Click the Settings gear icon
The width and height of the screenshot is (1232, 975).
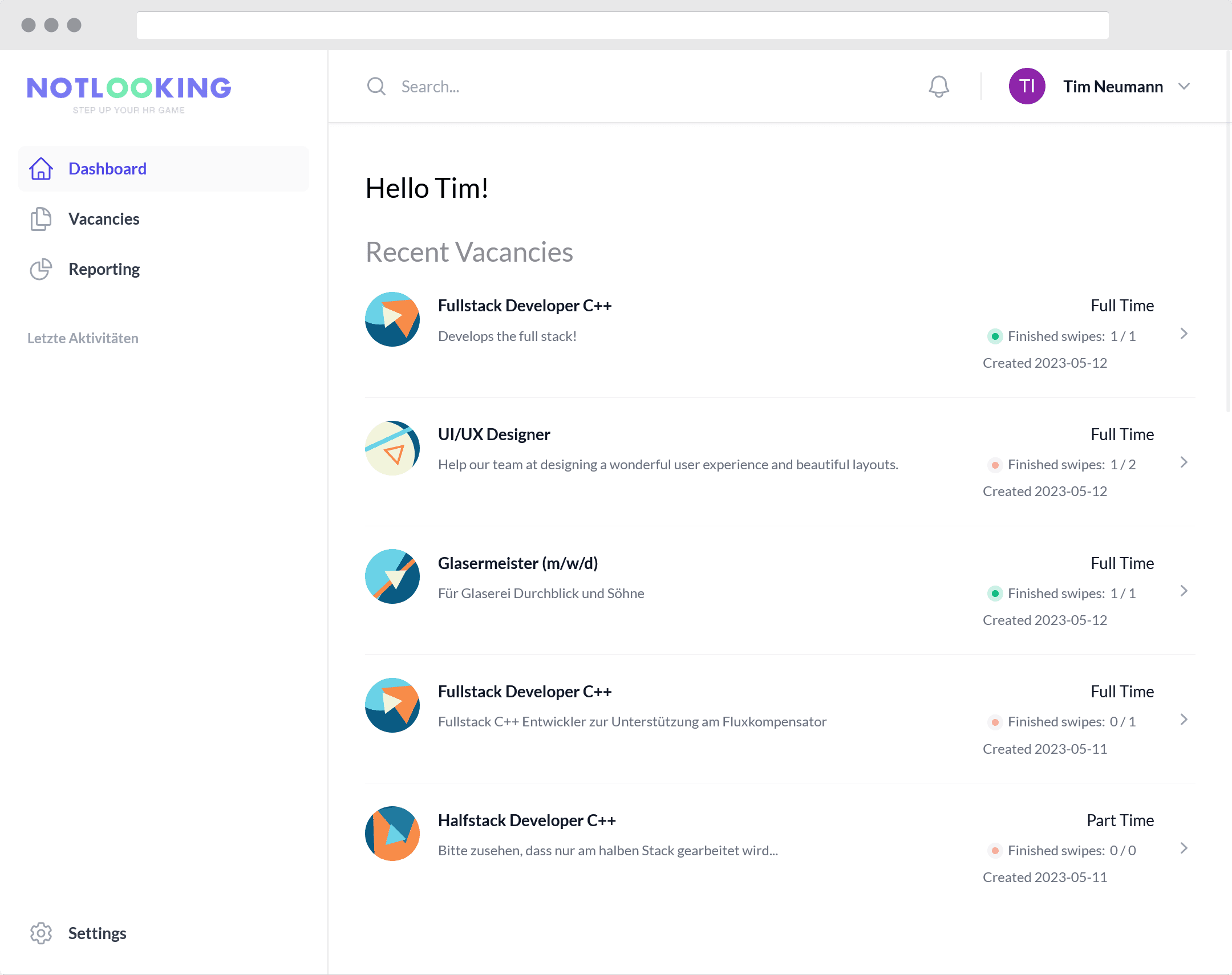click(x=41, y=933)
